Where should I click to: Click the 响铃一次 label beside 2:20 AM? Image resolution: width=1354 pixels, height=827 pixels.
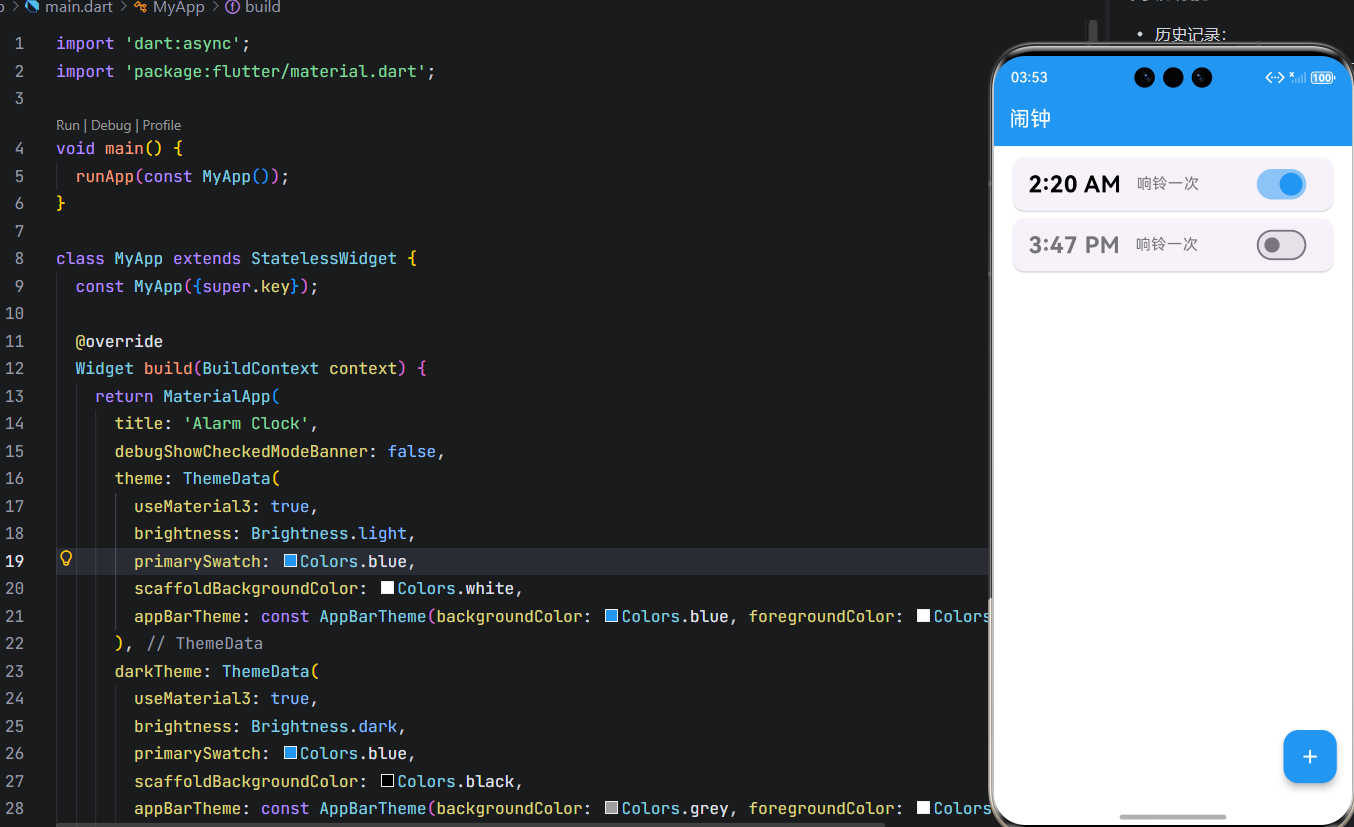1168,184
